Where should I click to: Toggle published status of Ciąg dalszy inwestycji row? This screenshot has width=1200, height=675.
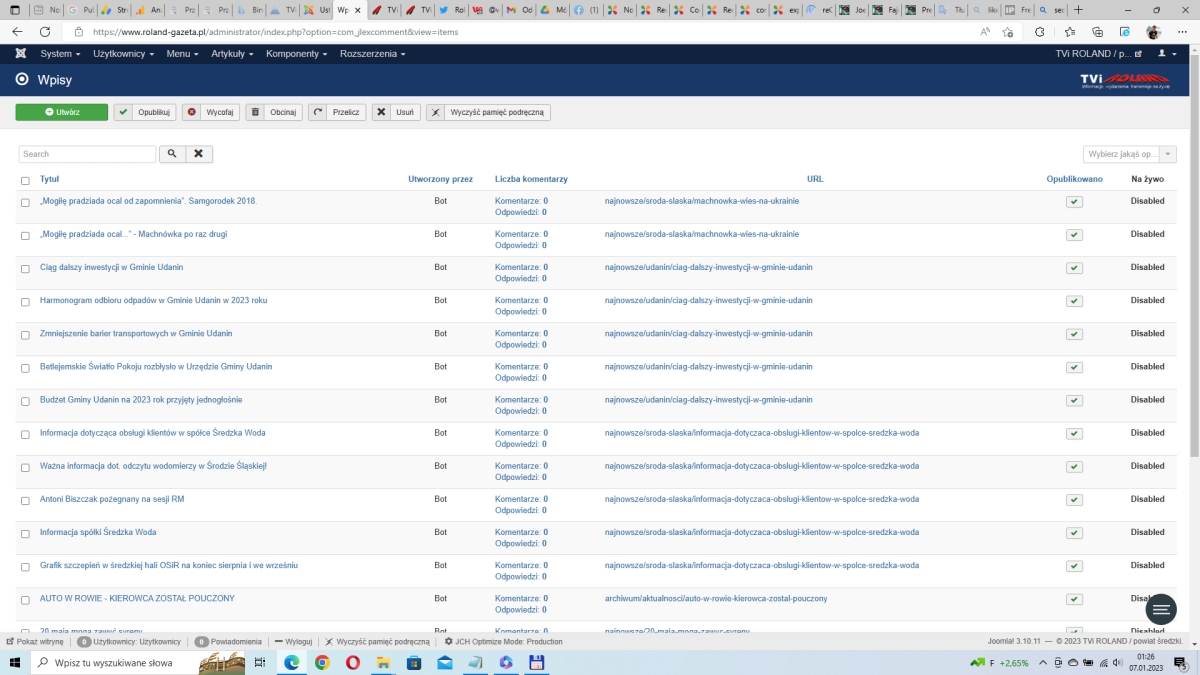(1074, 268)
